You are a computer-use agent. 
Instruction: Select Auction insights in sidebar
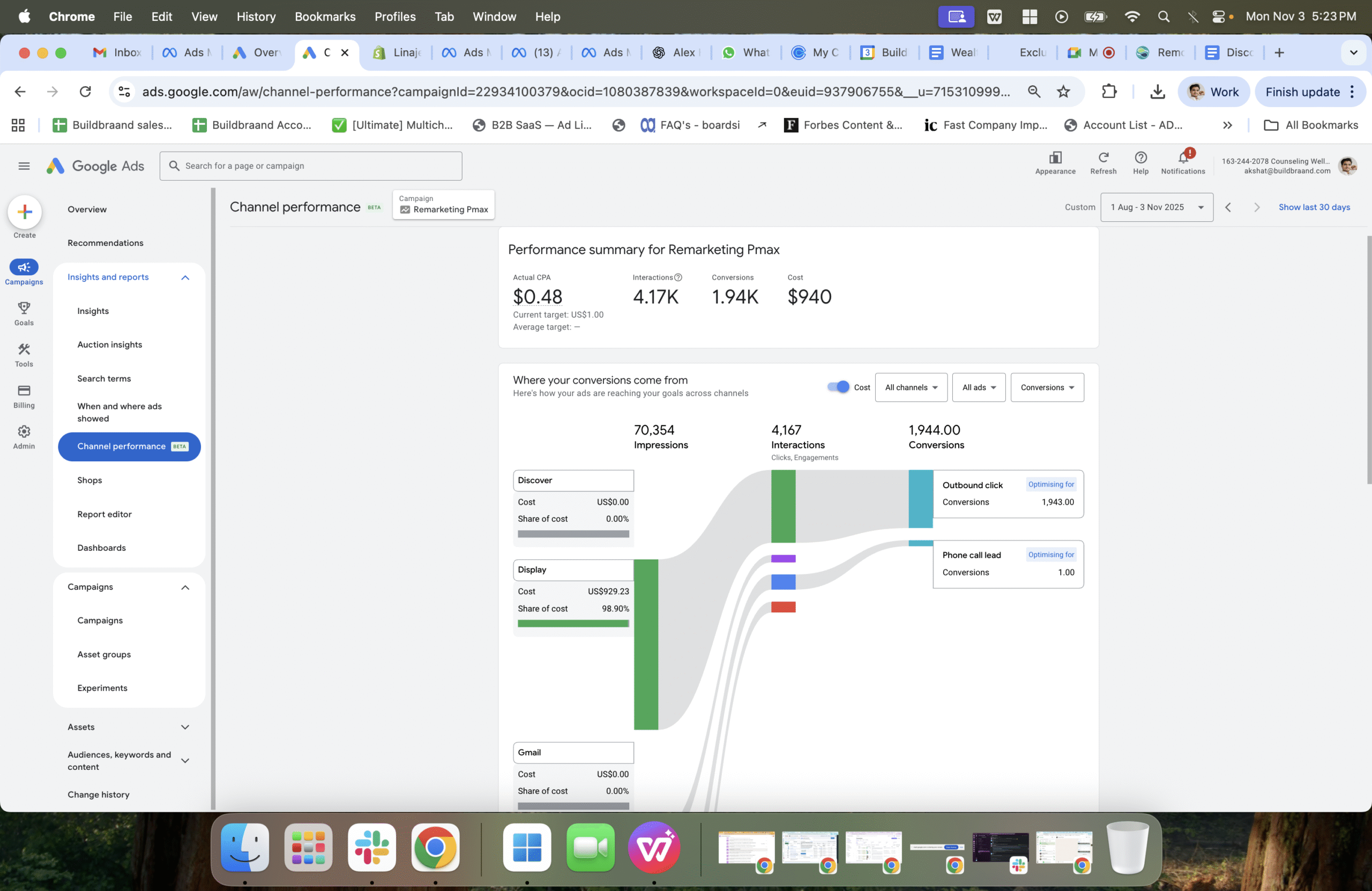(x=109, y=345)
